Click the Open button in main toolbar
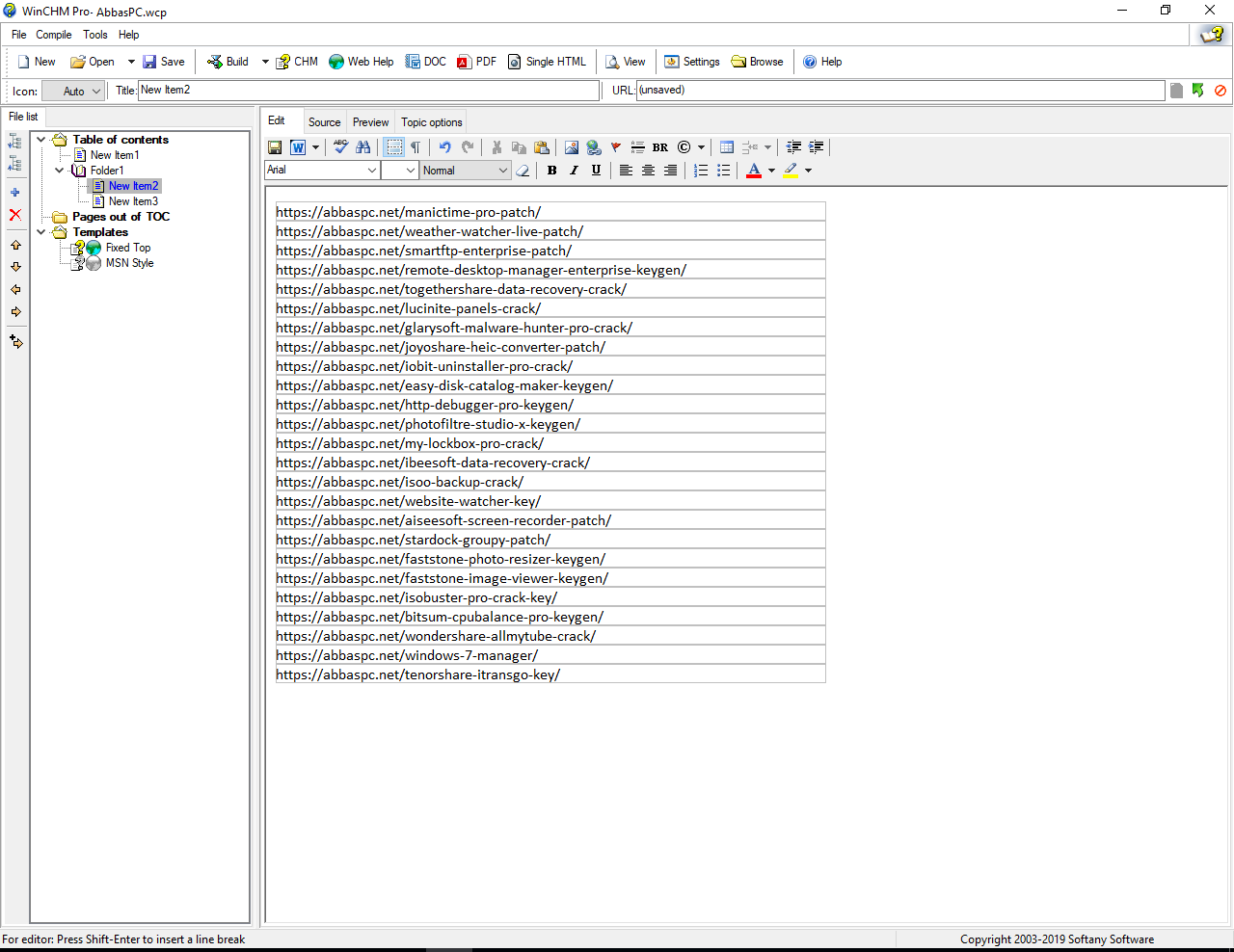 pyautogui.click(x=93, y=62)
